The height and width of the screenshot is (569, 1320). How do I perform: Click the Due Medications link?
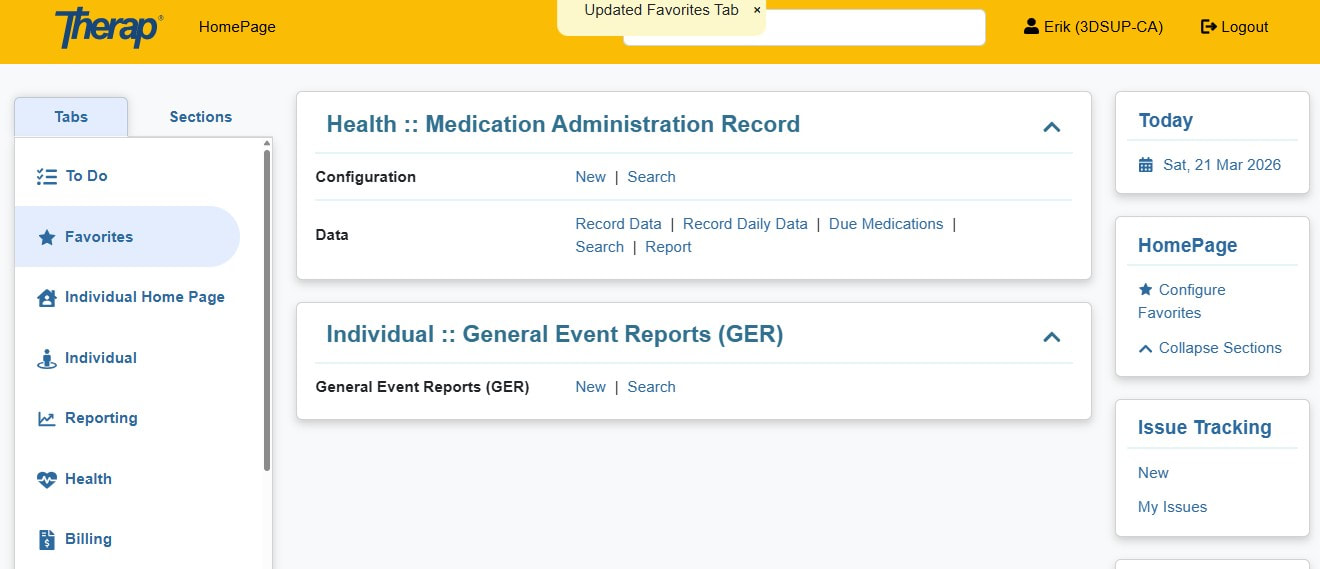coord(886,224)
